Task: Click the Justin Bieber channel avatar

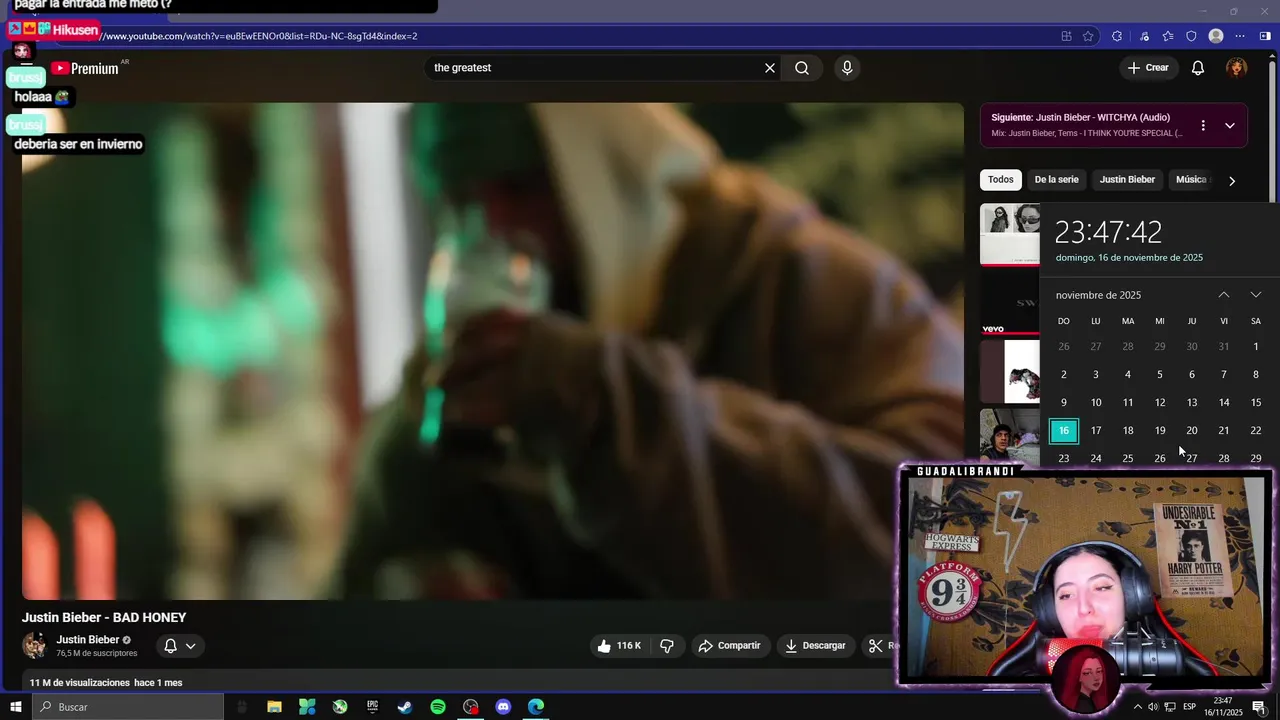Action: [x=35, y=646]
